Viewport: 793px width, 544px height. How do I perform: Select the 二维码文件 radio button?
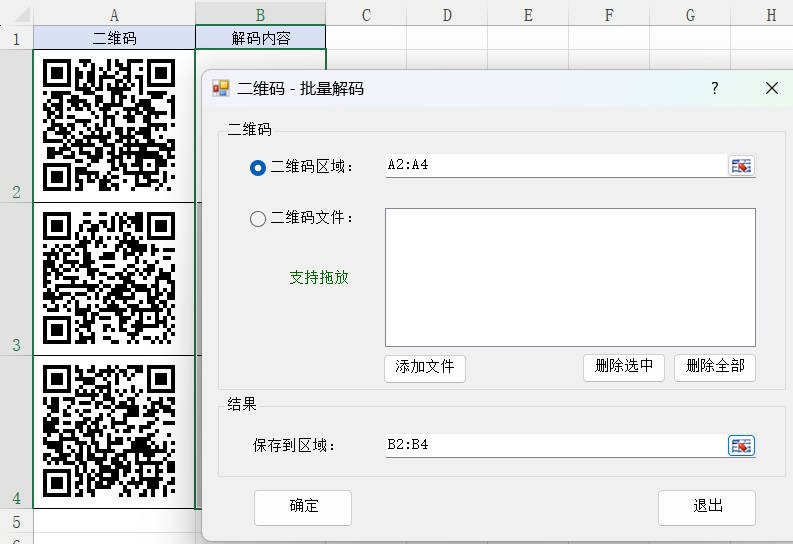258,218
